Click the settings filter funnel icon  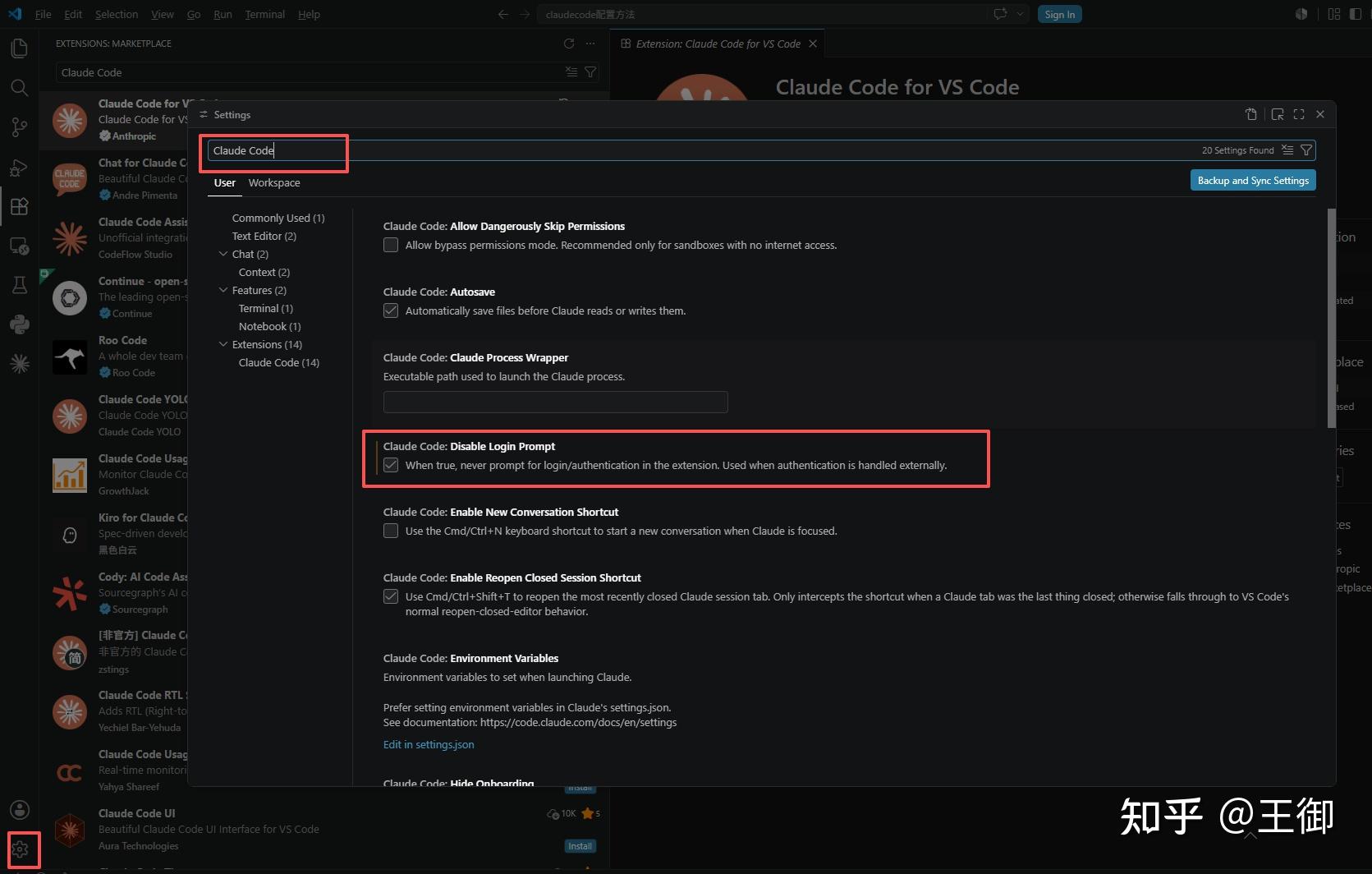[x=1306, y=150]
